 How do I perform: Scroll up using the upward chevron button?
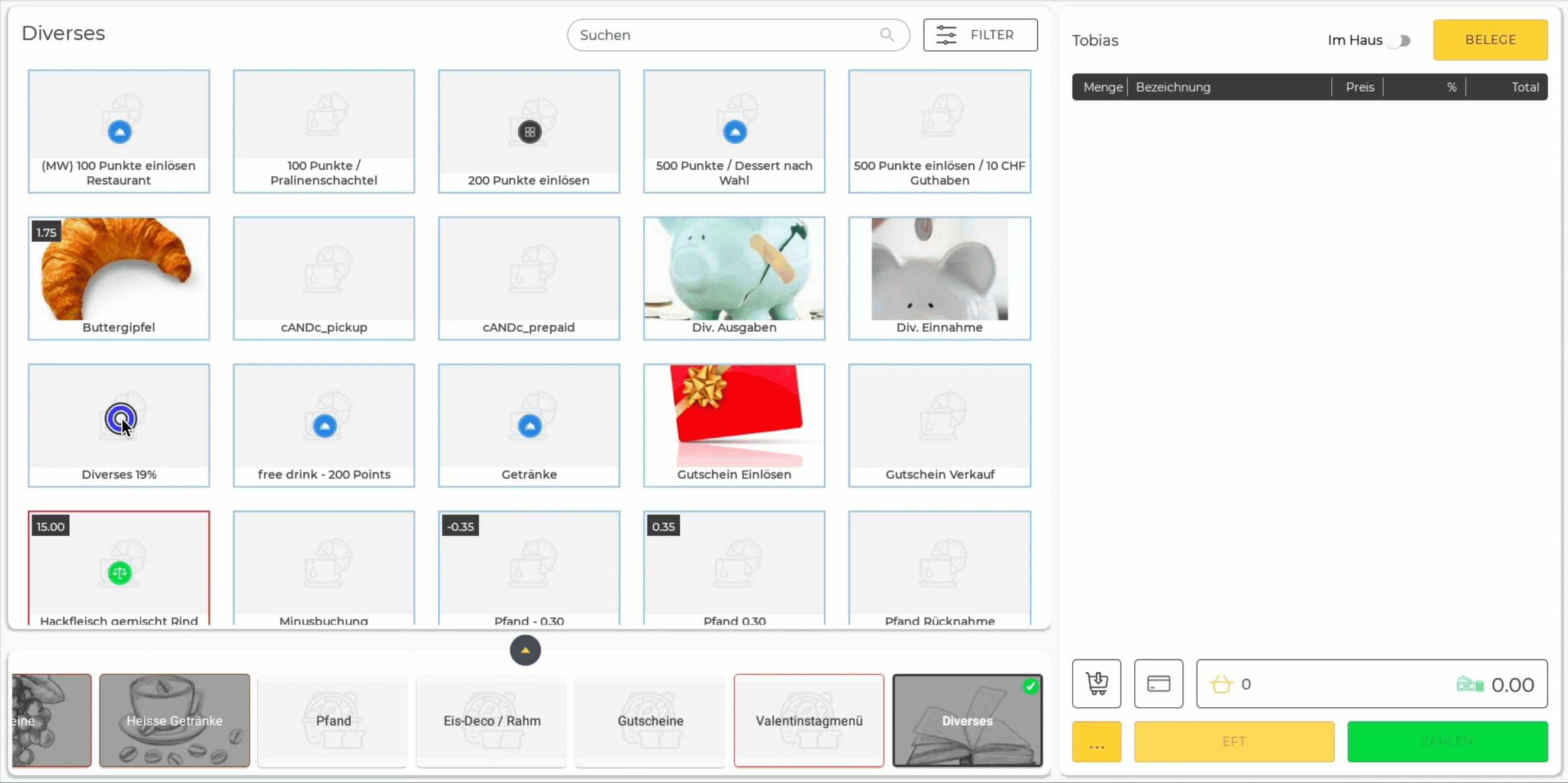[525, 650]
